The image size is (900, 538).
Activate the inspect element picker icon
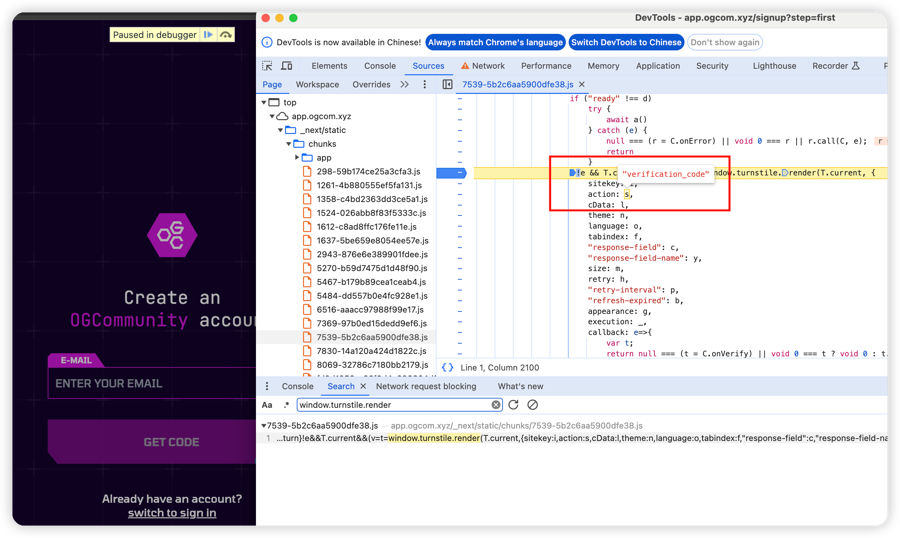tap(267, 66)
